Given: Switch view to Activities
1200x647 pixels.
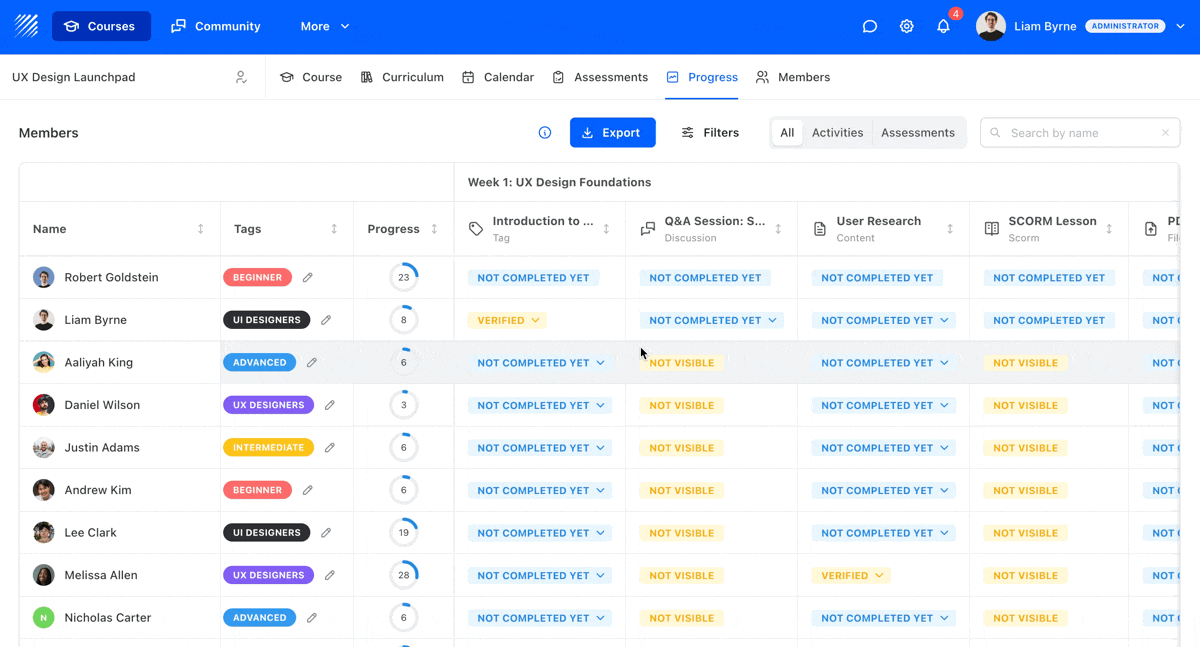Looking at the screenshot, I should [x=837, y=133].
